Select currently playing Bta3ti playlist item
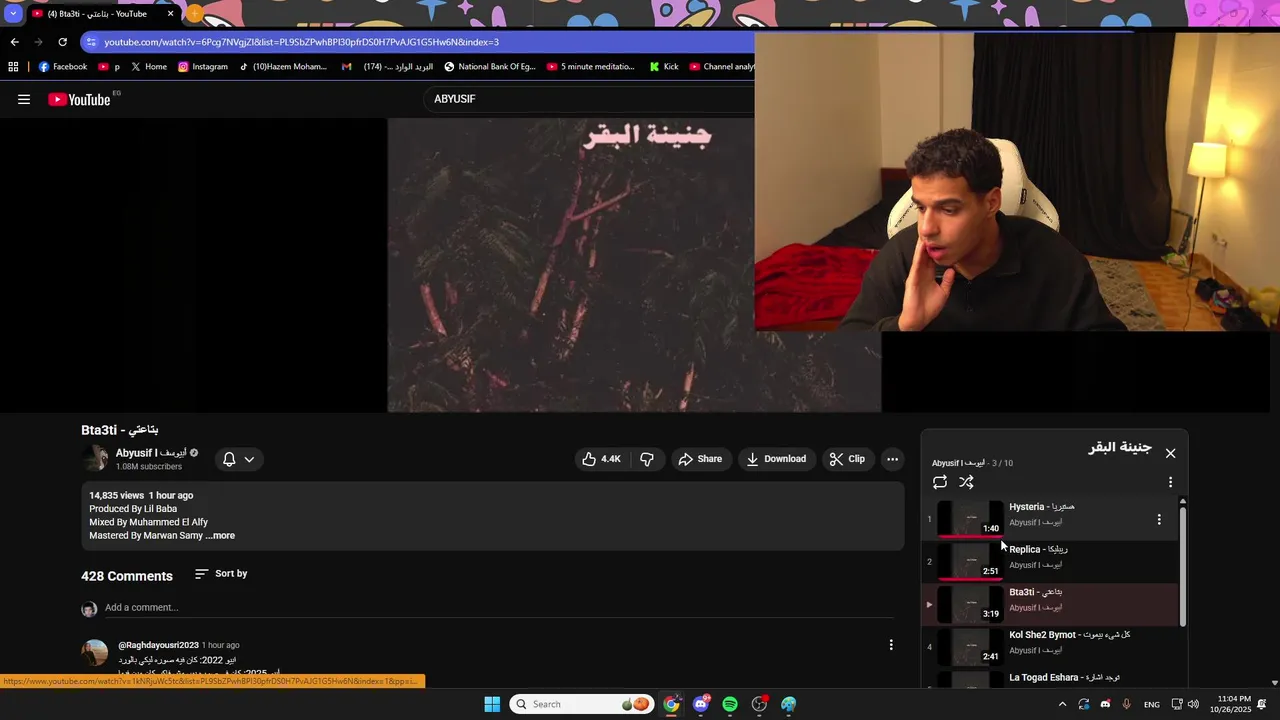1280x720 pixels. [x=1050, y=604]
